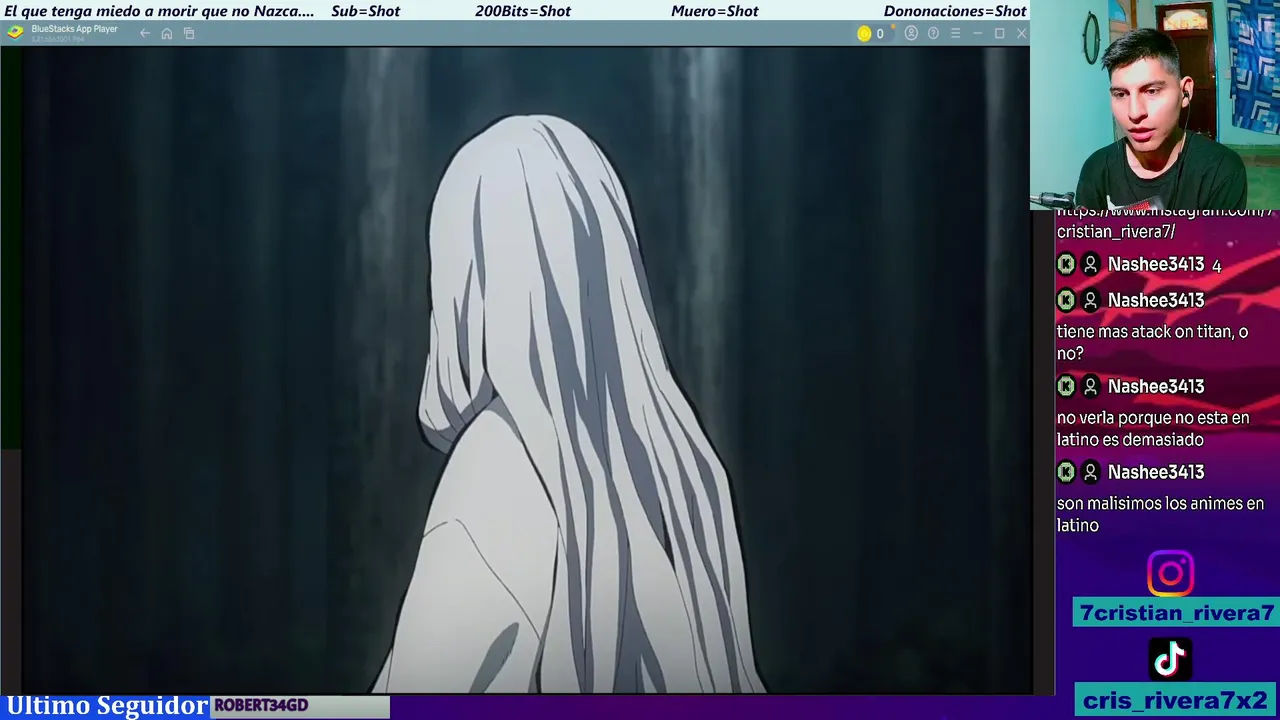This screenshot has width=1280, height=720.
Task: Open the BlueStacks recent apps icon
Action: (189, 34)
